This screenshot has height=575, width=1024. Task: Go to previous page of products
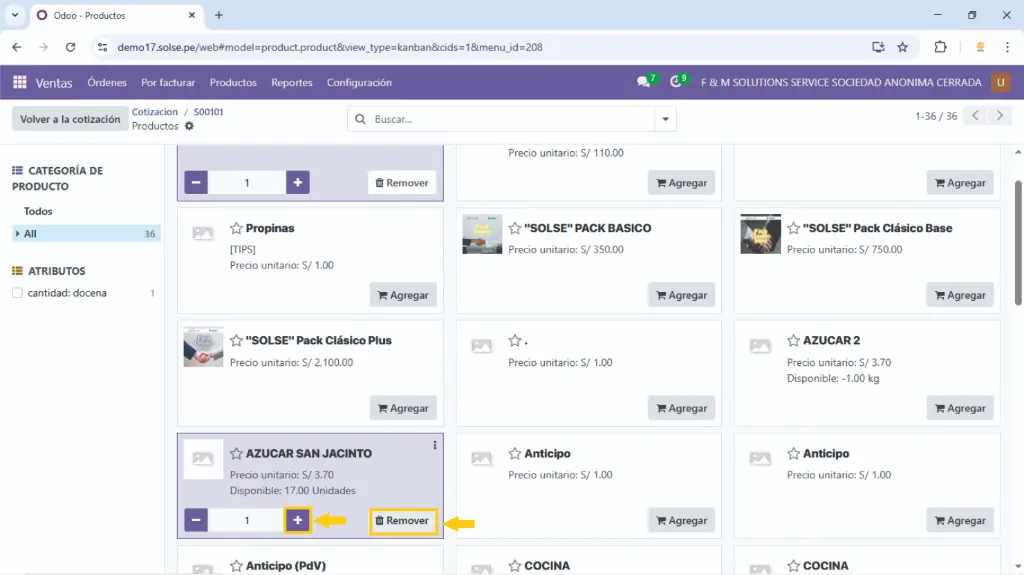[976, 116]
